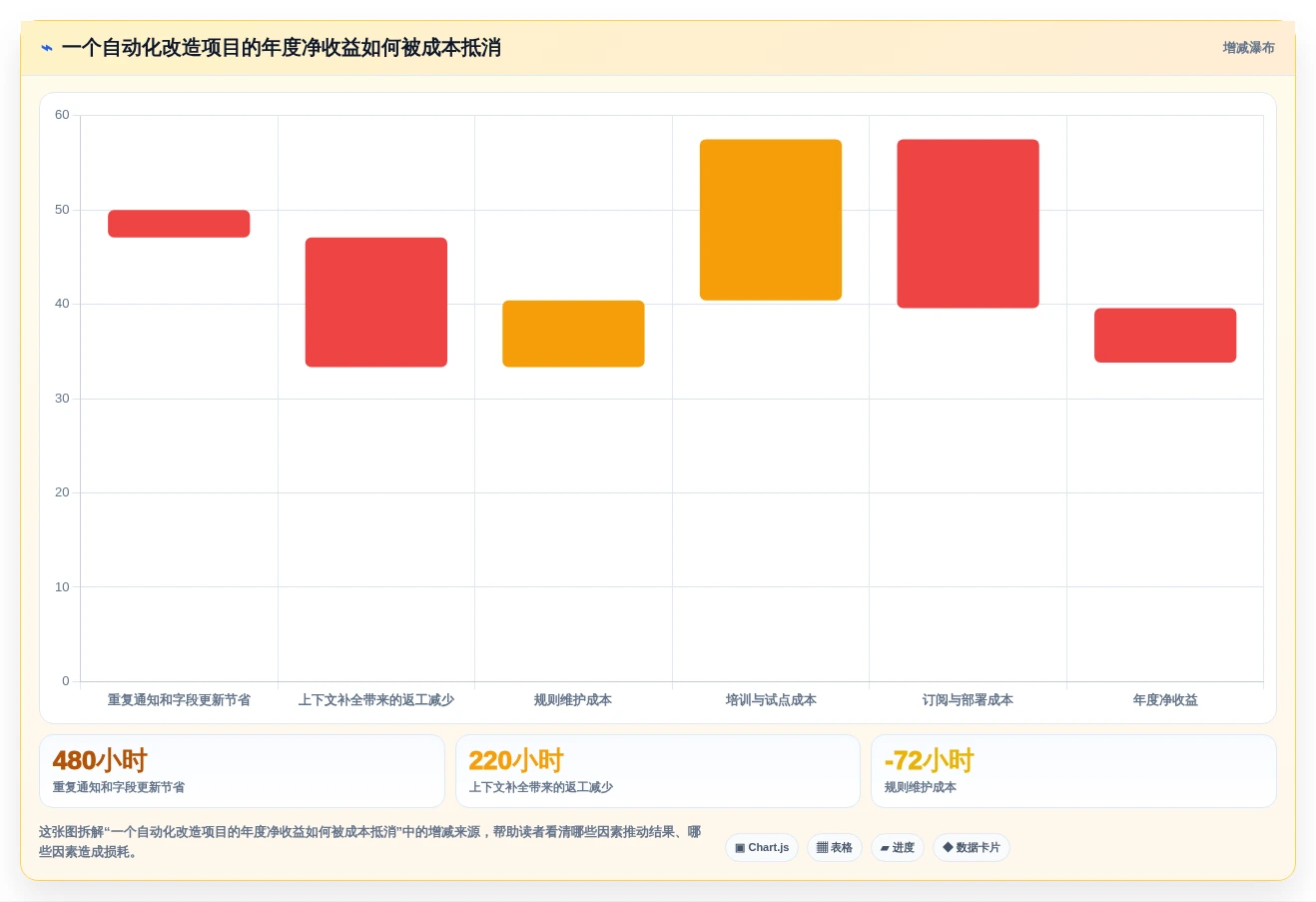Click the red bar for 订阅与部署成本
The width and height of the screenshot is (1316, 902).
pyautogui.click(x=968, y=224)
